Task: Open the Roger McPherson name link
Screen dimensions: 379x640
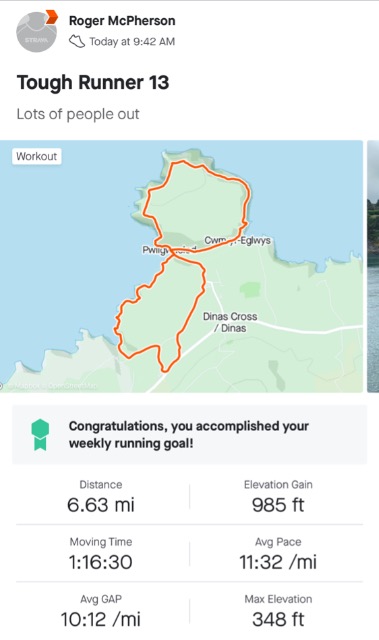Action: coord(122,21)
